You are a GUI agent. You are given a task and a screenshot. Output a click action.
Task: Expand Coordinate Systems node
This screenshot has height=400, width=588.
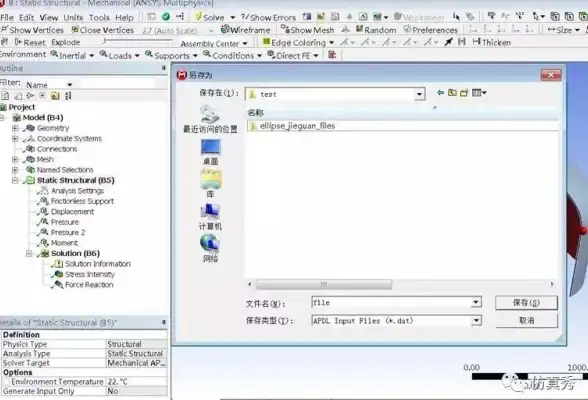15,139
